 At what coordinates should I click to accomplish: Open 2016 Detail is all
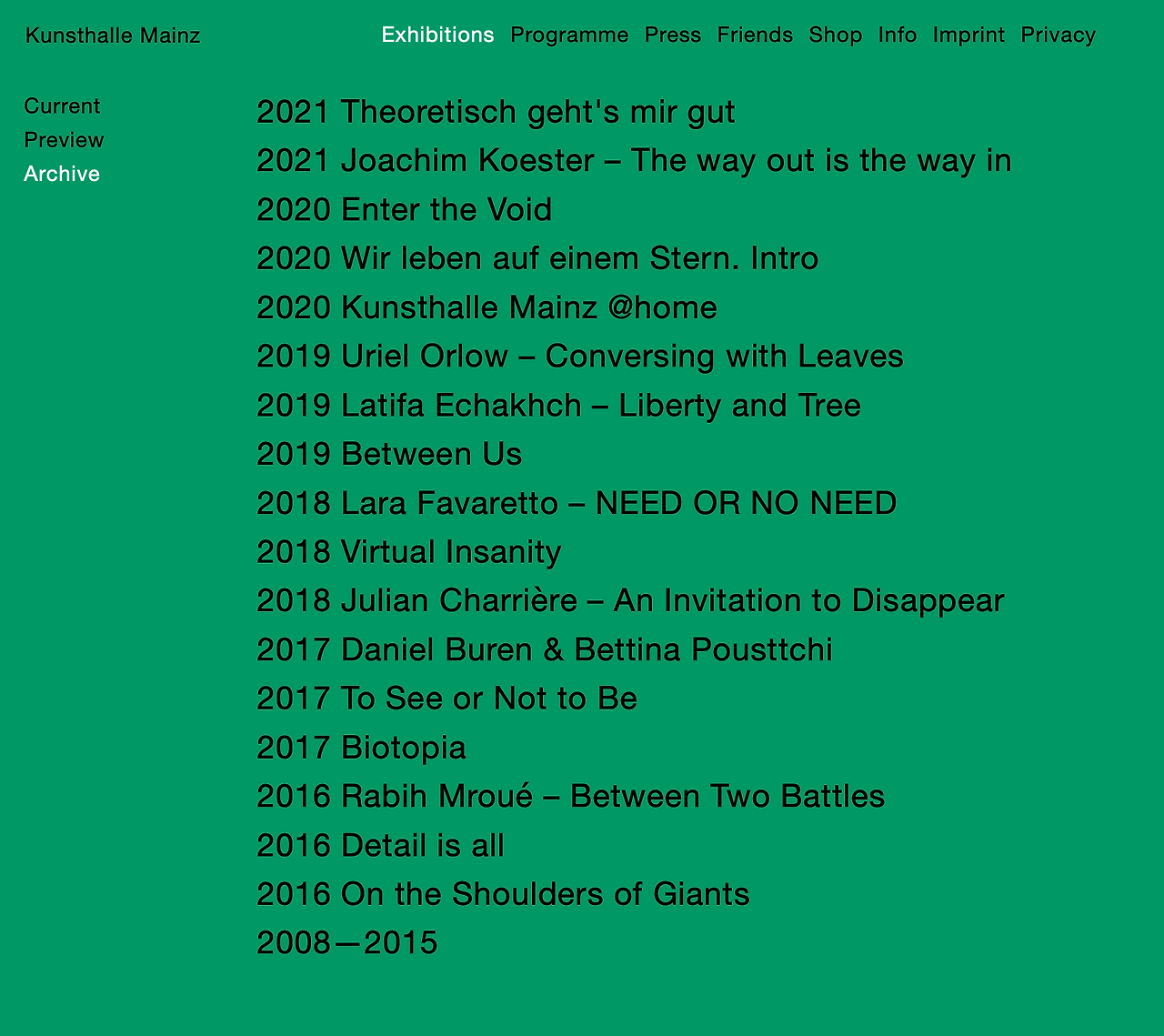pos(380,846)
